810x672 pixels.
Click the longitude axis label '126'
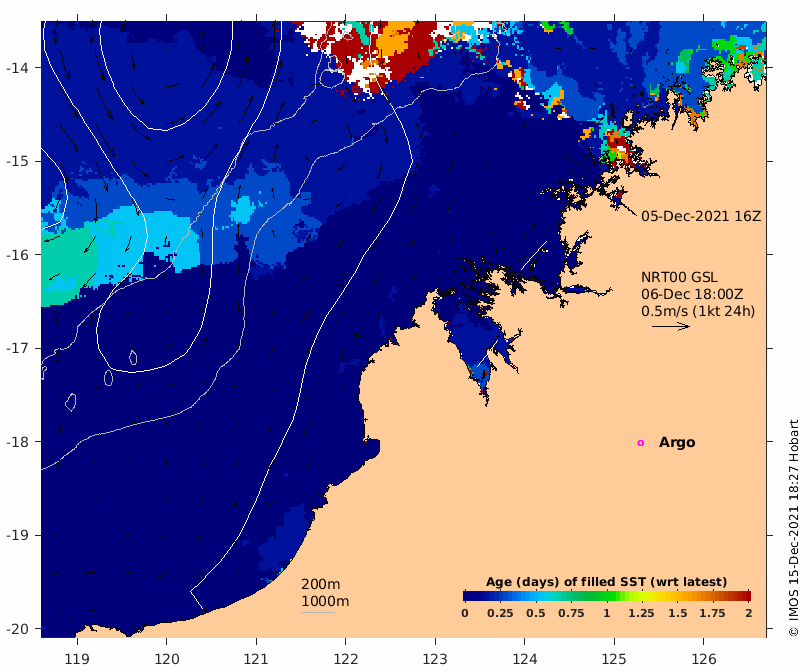[704, 659]
